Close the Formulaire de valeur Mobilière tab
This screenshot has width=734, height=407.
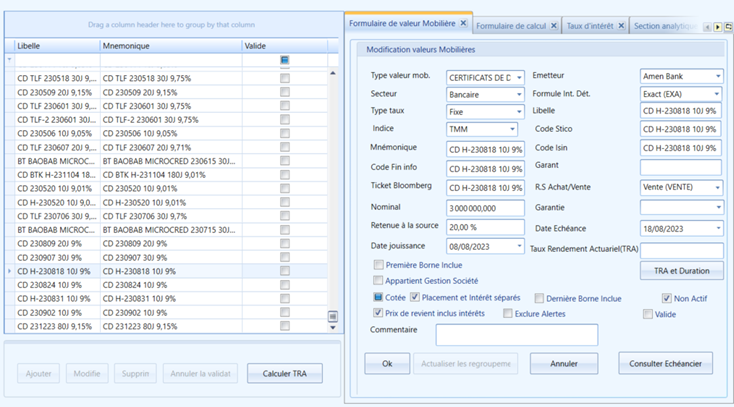463,23
